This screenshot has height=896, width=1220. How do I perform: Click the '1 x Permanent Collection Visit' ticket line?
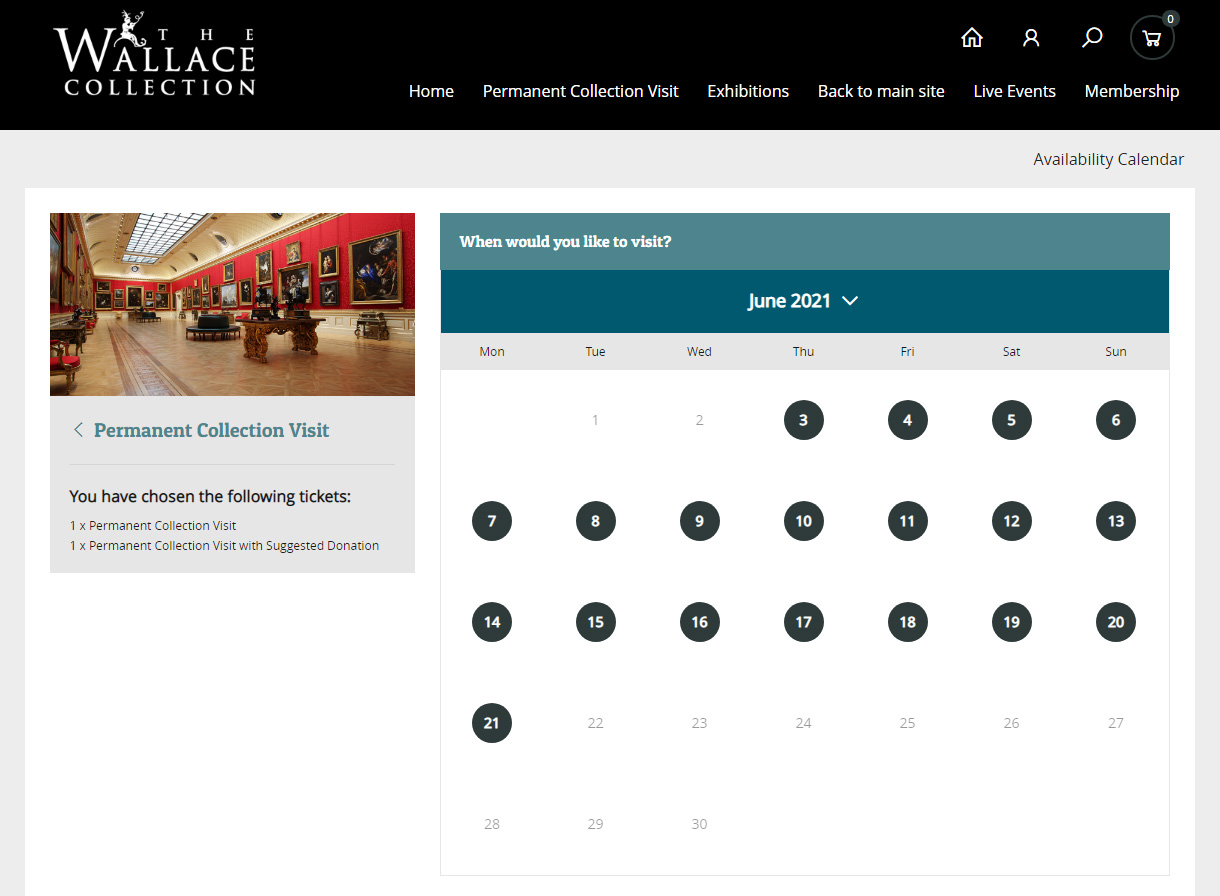tap(153, 525)
